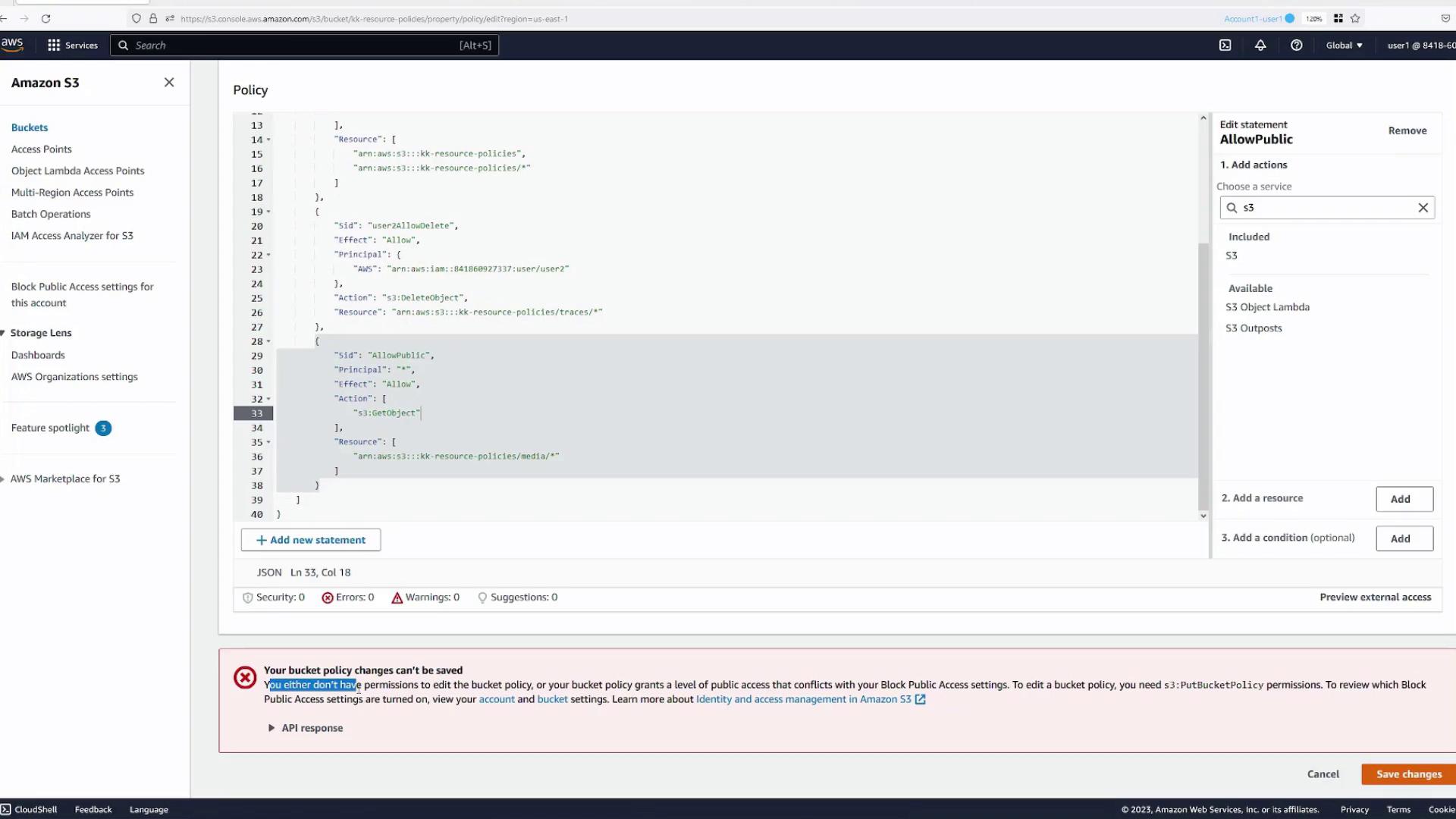Open CloudShell from the top bar icon
Image resolution: width=1456 pixels, height=819 pixels.
click(x=1225, y=45)
